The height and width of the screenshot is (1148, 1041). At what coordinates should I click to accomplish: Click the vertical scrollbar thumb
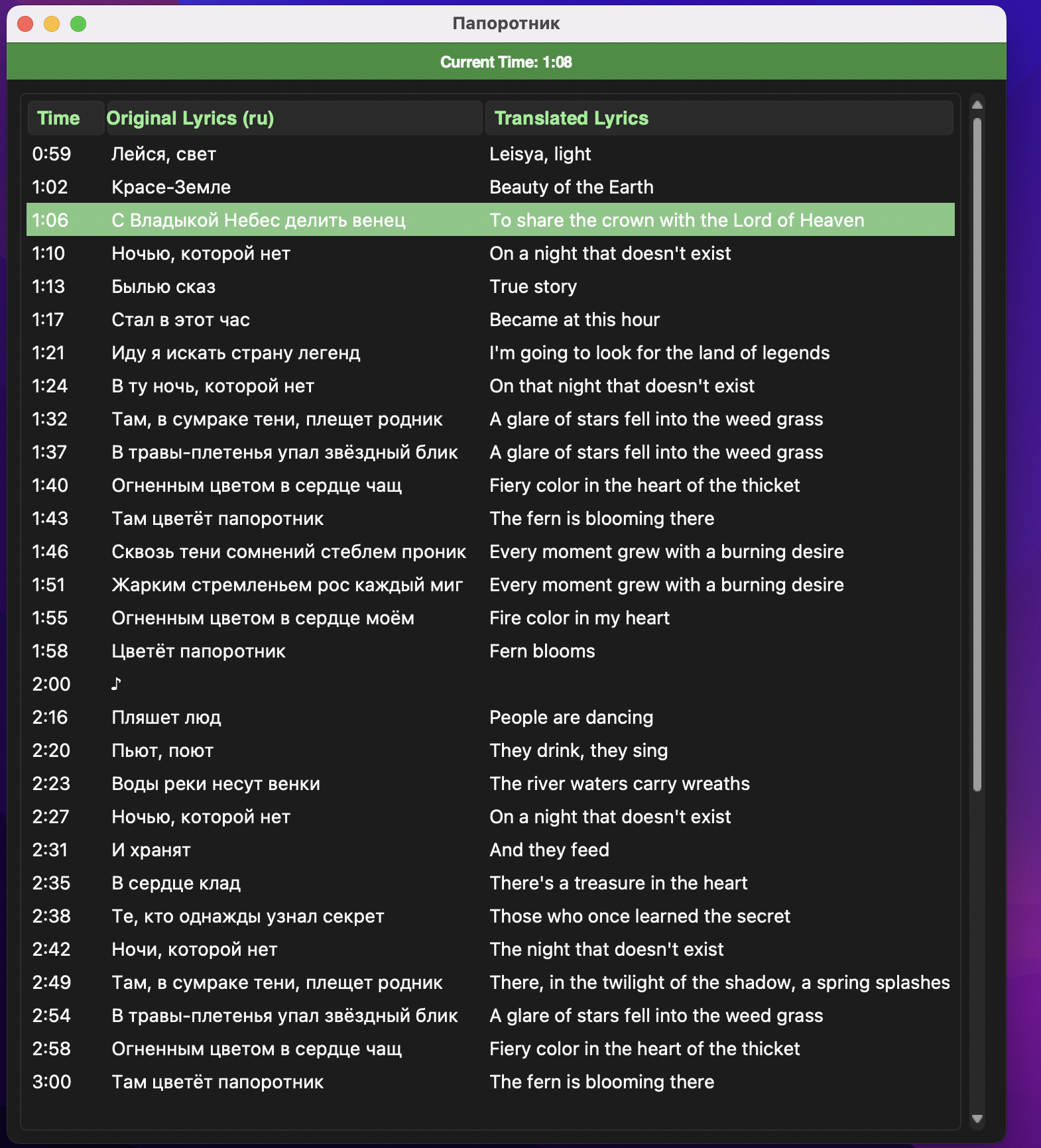(x=977, y=454)
